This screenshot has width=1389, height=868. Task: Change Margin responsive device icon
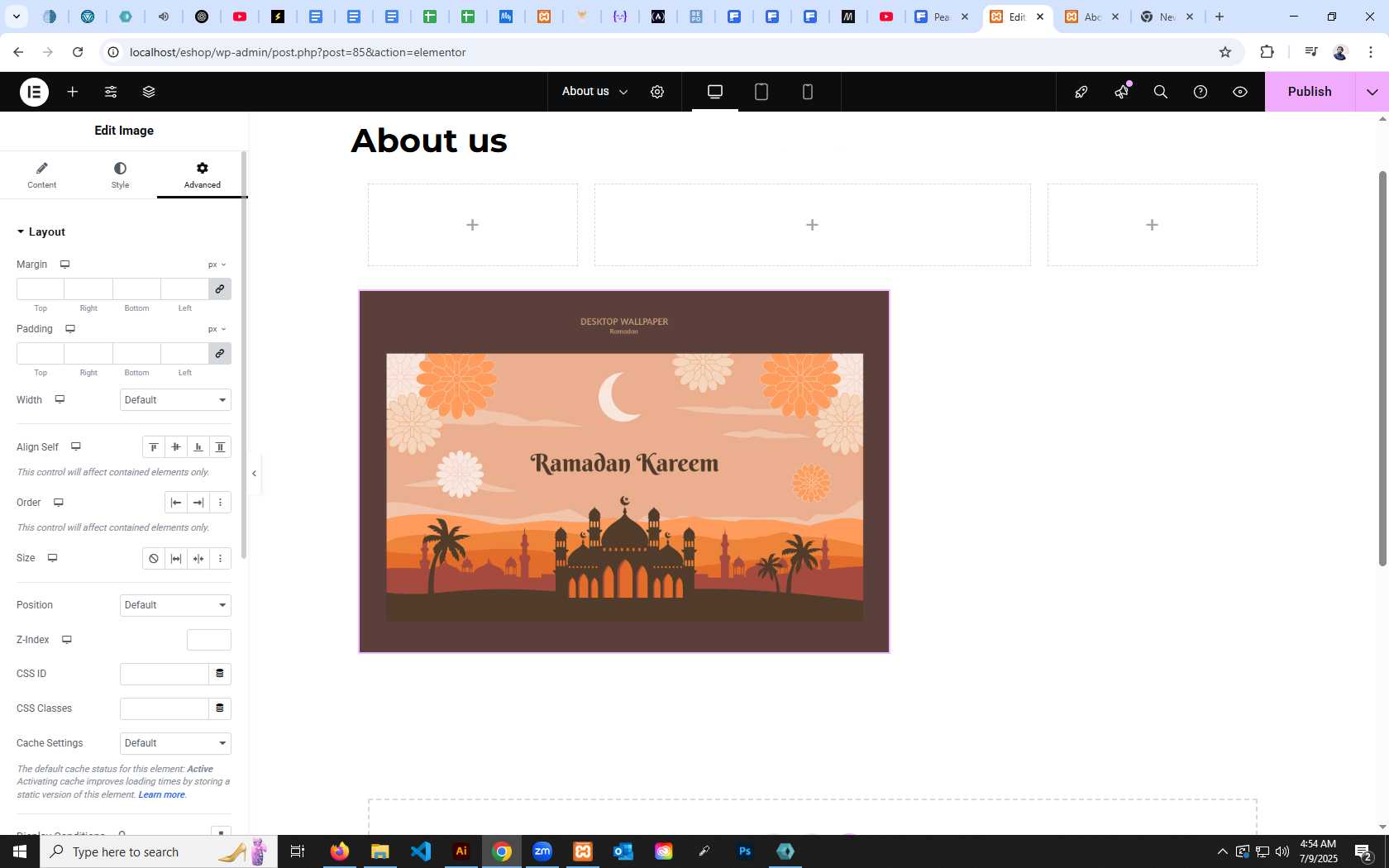pos(64,265)
